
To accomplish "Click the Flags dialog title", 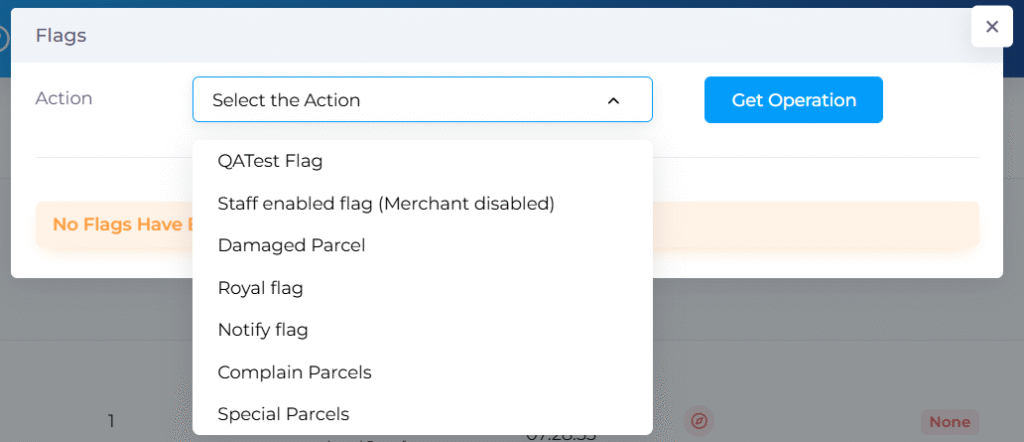I will click(61, 36).
